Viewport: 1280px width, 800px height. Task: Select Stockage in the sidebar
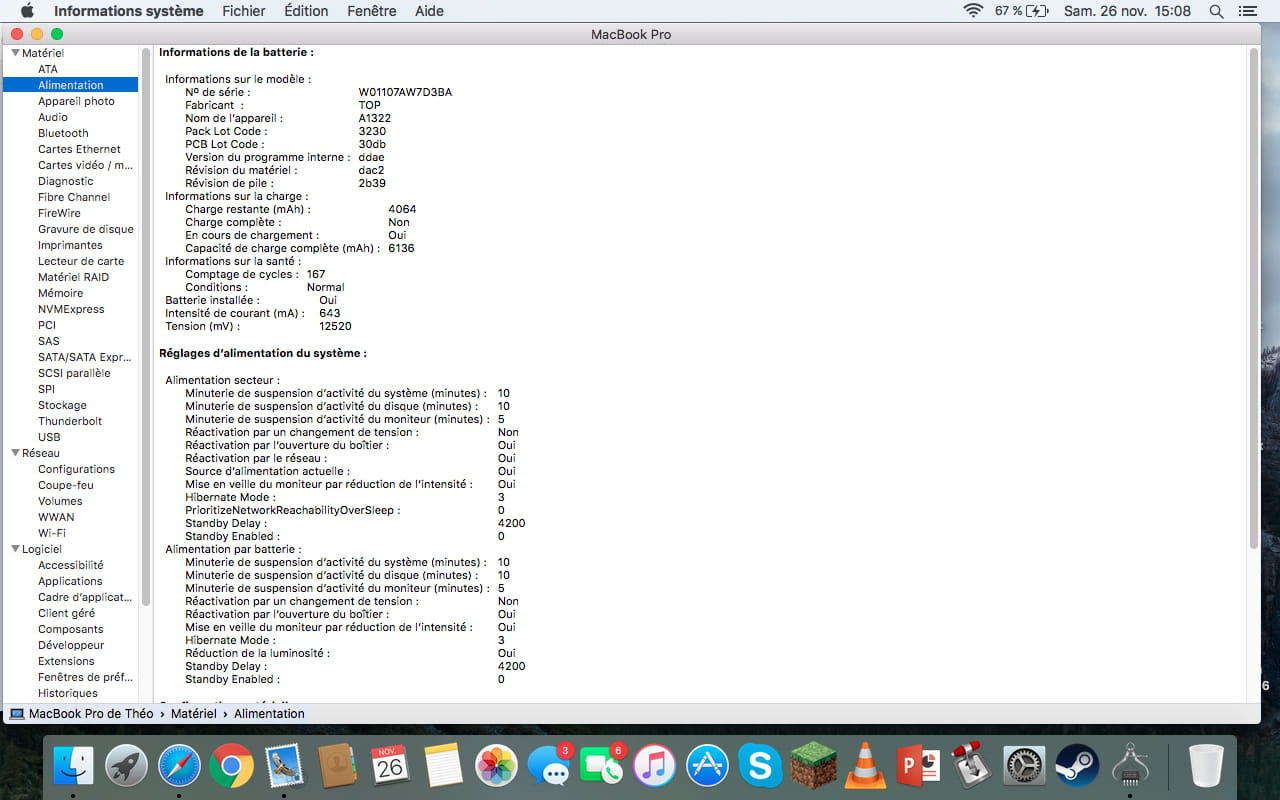pos(62,405)
